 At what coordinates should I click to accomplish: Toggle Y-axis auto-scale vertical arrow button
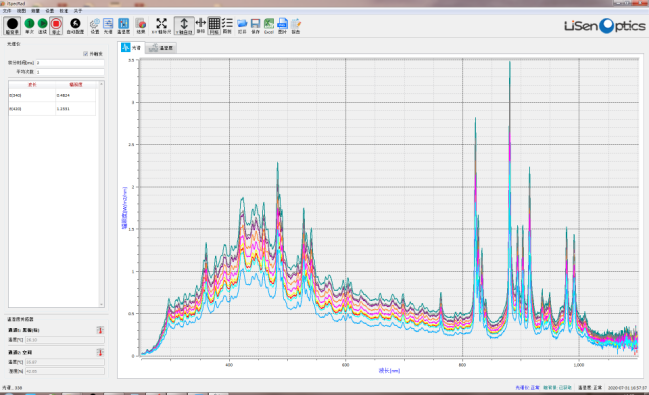(x=184, y=25)
